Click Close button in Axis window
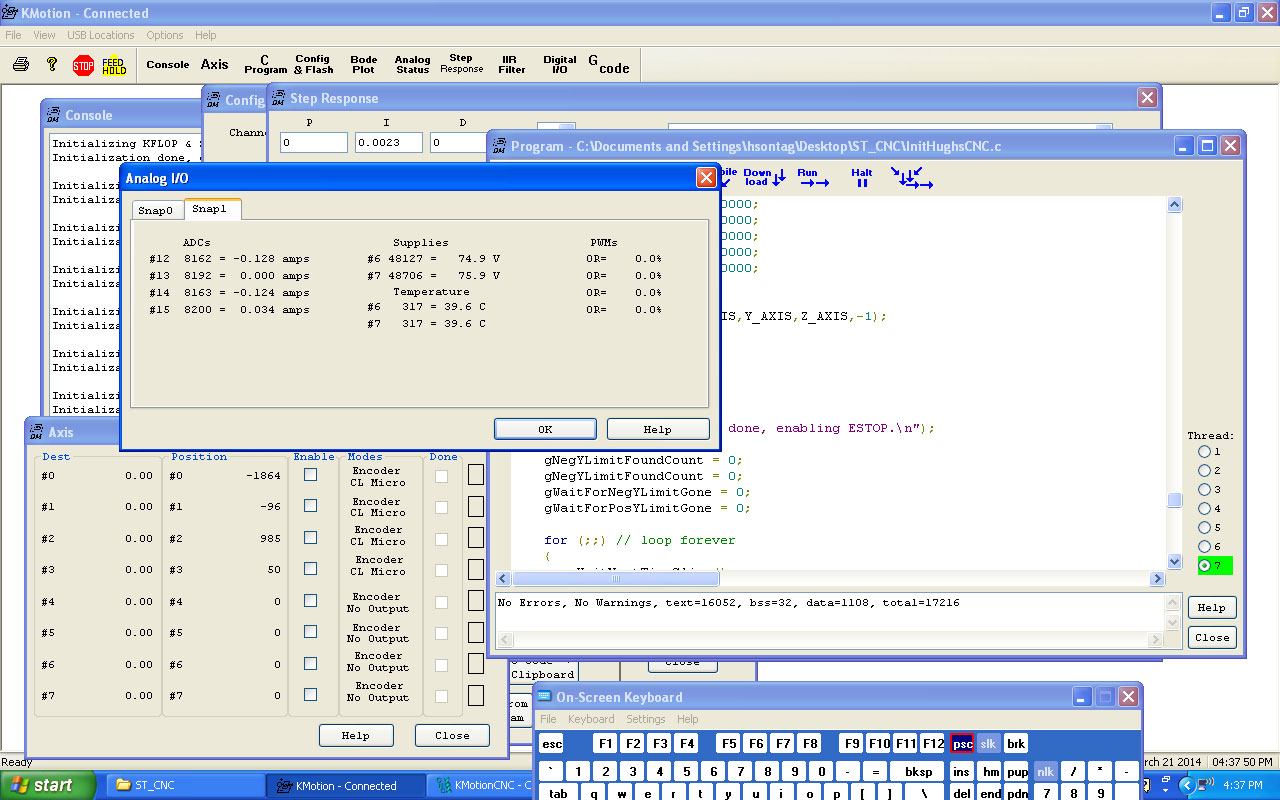This screenshot has width=1280, height=800. point(452,735)
